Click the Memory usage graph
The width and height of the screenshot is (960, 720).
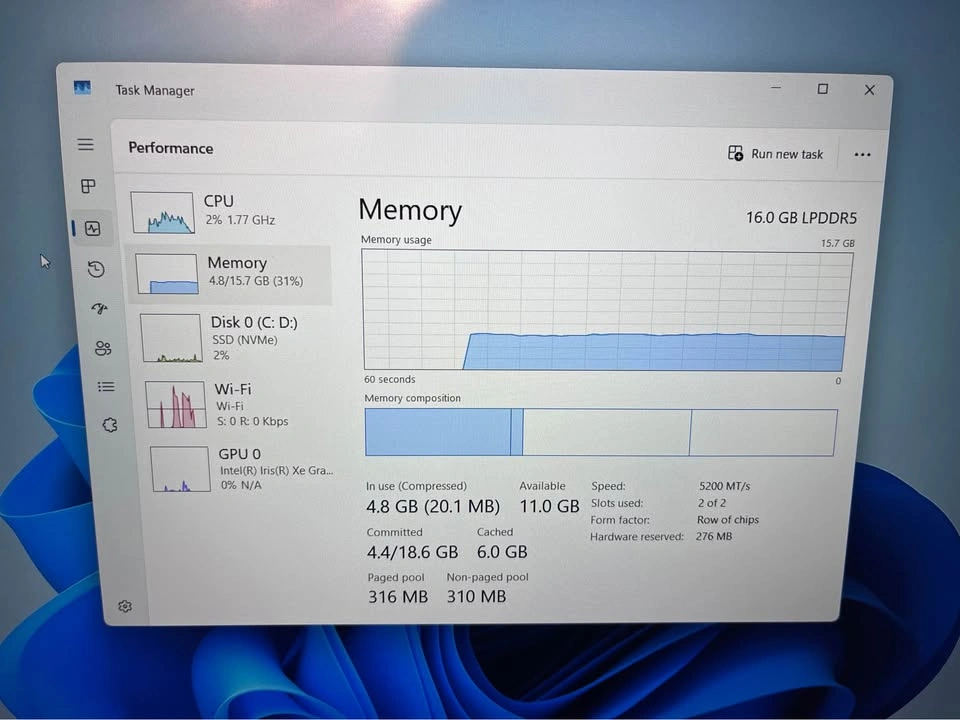click(606, 310)
